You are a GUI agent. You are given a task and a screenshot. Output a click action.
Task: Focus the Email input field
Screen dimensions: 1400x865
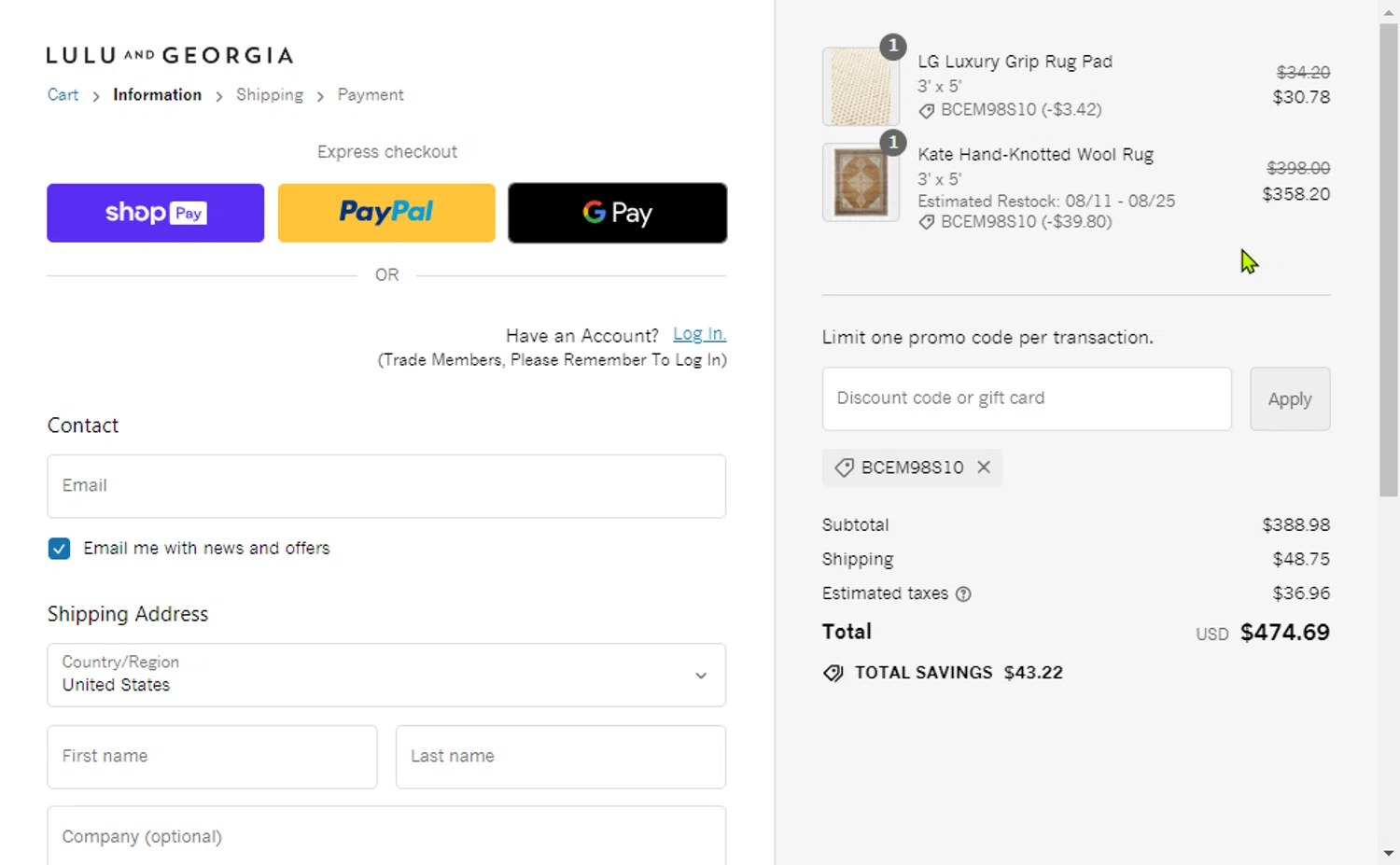click(386, 486)
